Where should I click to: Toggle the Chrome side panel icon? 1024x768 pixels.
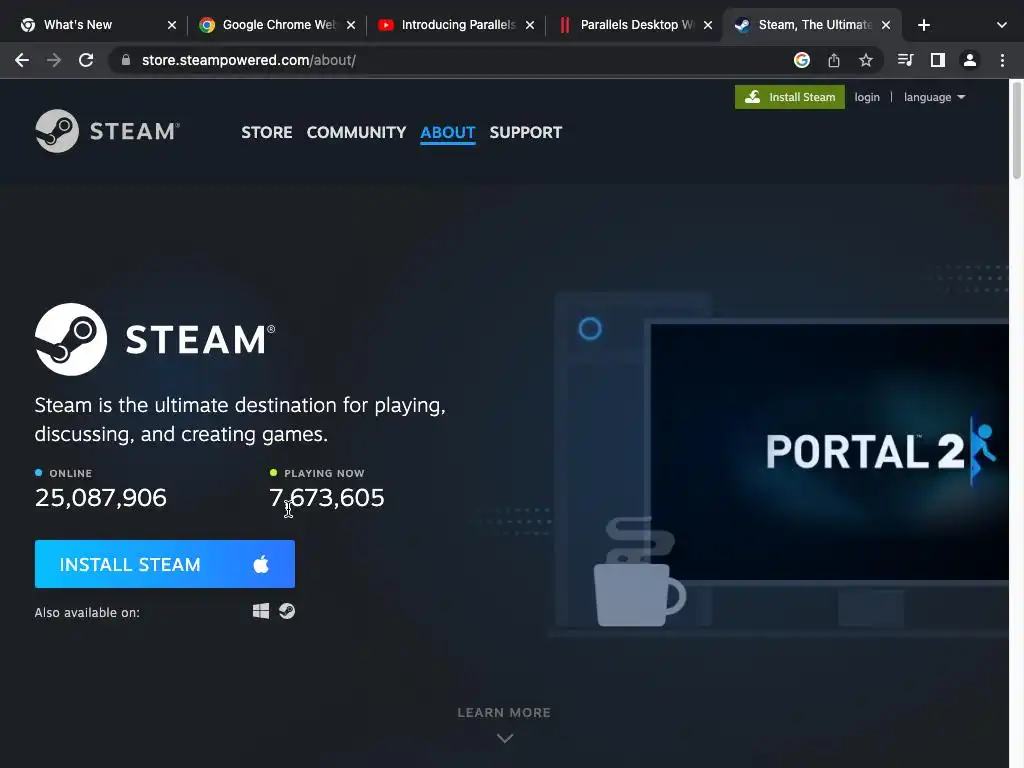[937, 60]
